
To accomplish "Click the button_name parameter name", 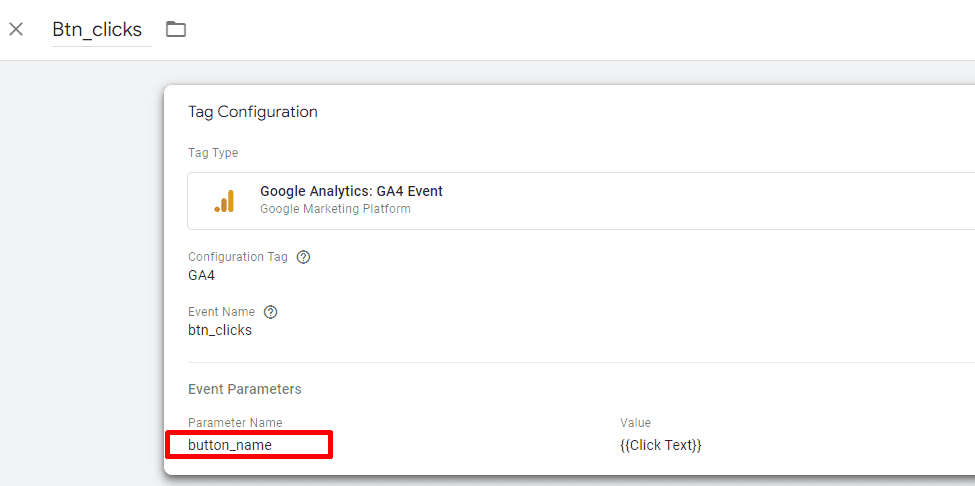I will (x=230, y=445).
